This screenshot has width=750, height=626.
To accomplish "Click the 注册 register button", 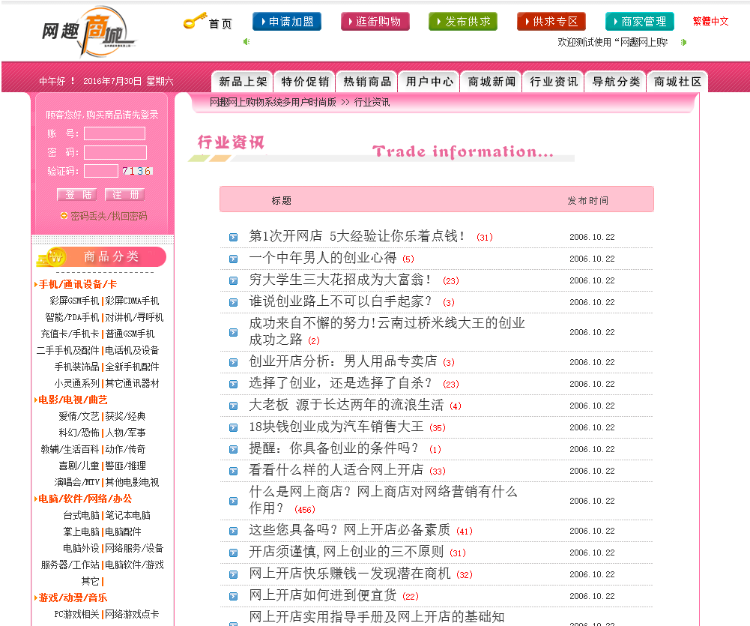I will point(125,195).
